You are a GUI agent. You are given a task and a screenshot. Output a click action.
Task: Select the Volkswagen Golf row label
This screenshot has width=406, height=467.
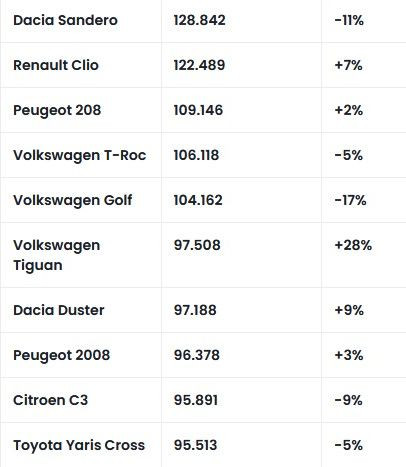tap(73, 200)
